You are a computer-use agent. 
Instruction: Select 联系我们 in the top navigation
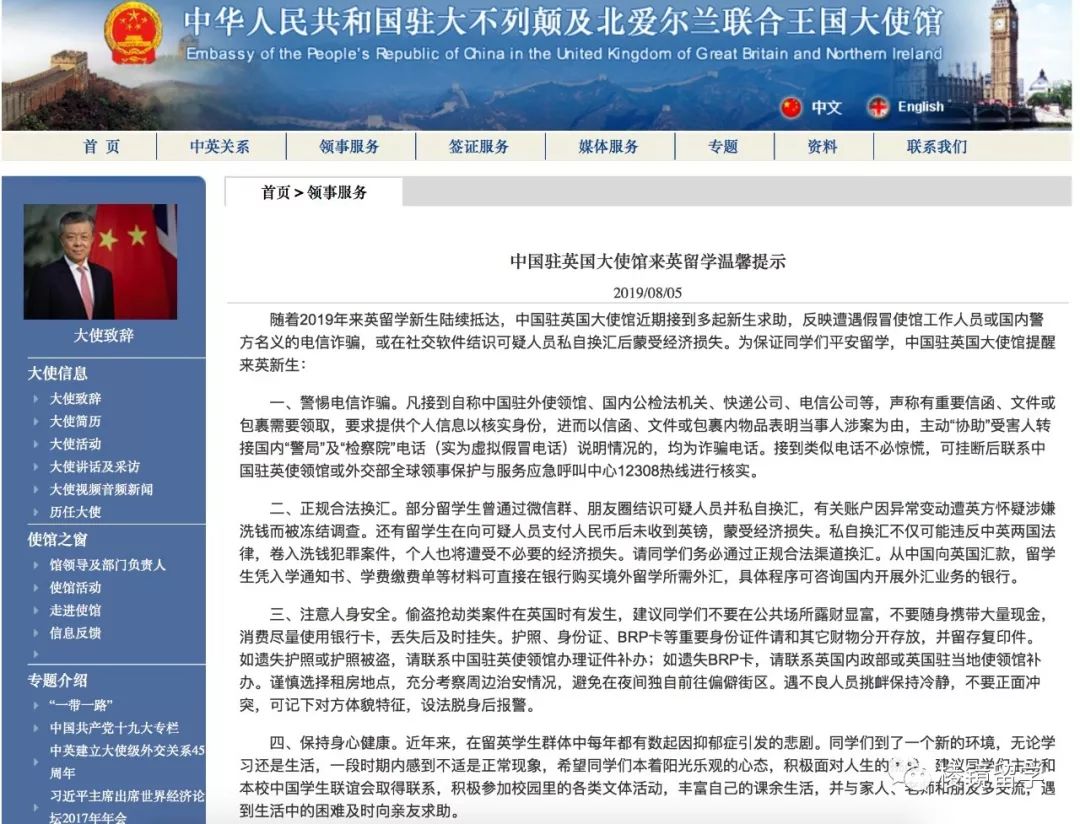click(936, 147)
